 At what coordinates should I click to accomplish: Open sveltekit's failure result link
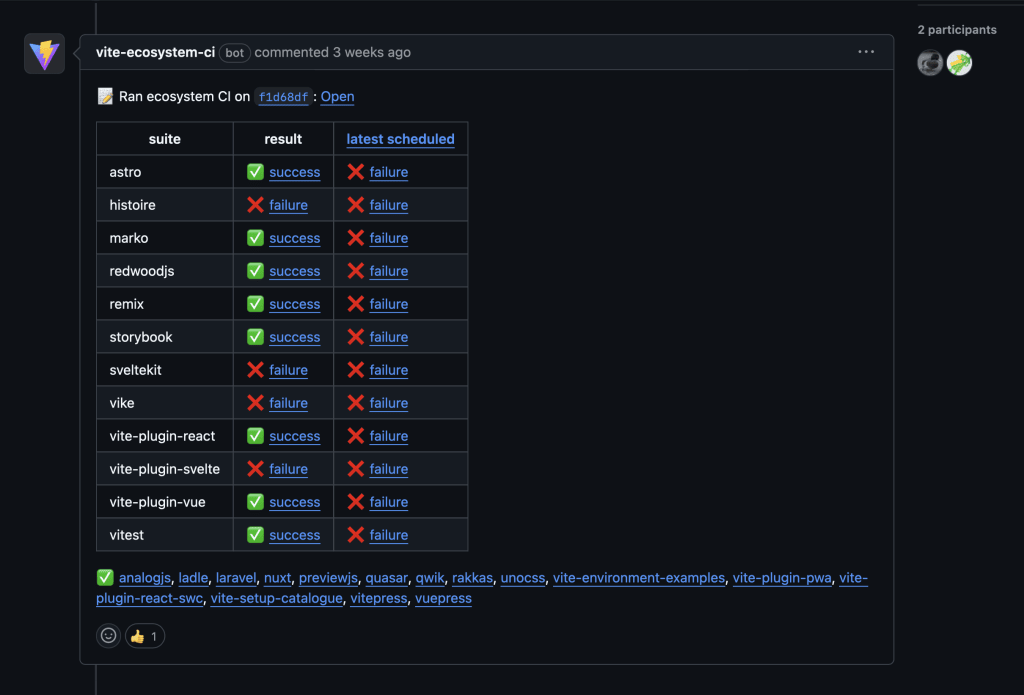pos(288,369)
